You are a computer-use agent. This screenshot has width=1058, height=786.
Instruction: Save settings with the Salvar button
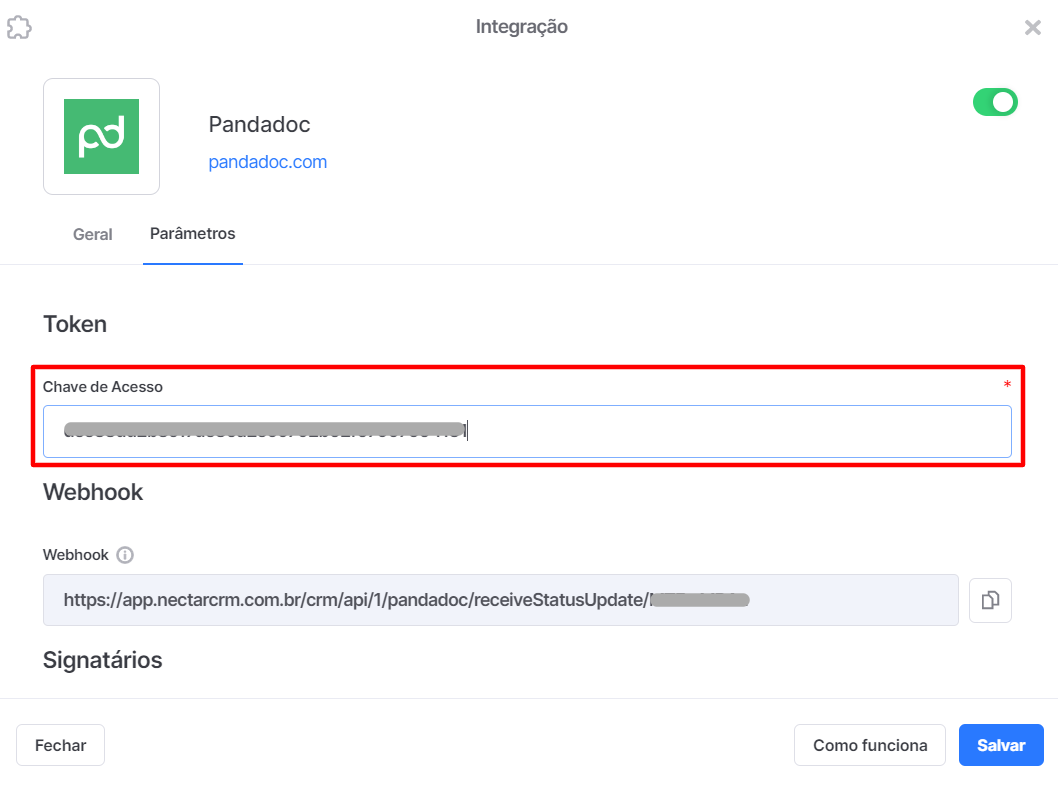click(1001, 745)
